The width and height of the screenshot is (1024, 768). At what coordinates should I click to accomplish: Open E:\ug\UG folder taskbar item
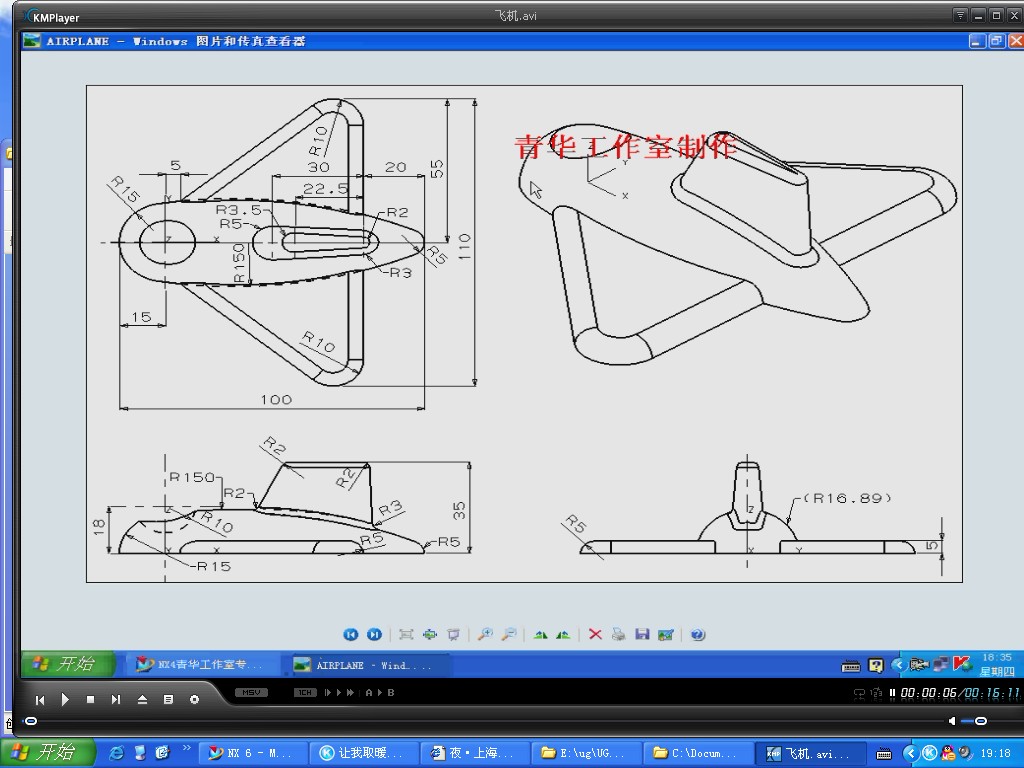(585, 753)
